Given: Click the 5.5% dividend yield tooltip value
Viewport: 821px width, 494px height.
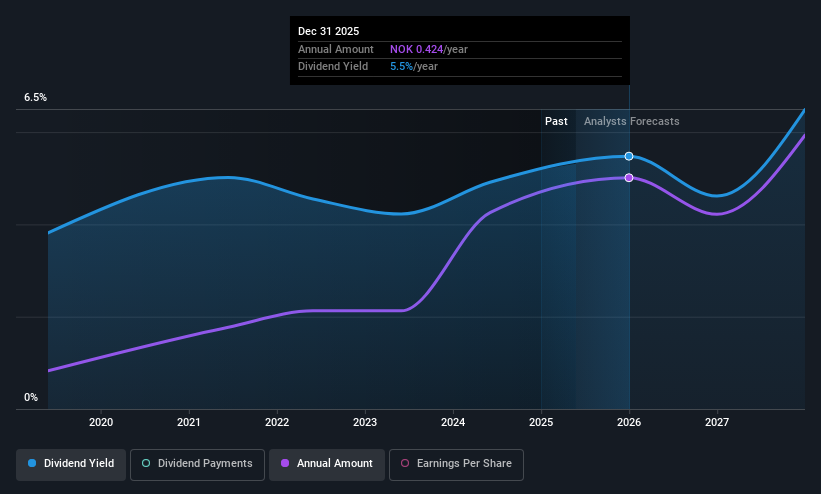Looking at the screenshot, I should tap(402, 67).
